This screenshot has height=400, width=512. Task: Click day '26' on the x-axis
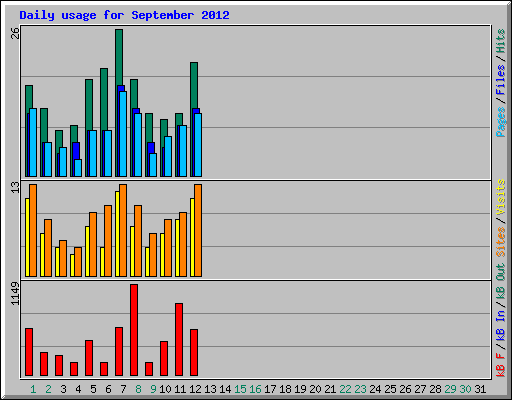tap(405, 389)
